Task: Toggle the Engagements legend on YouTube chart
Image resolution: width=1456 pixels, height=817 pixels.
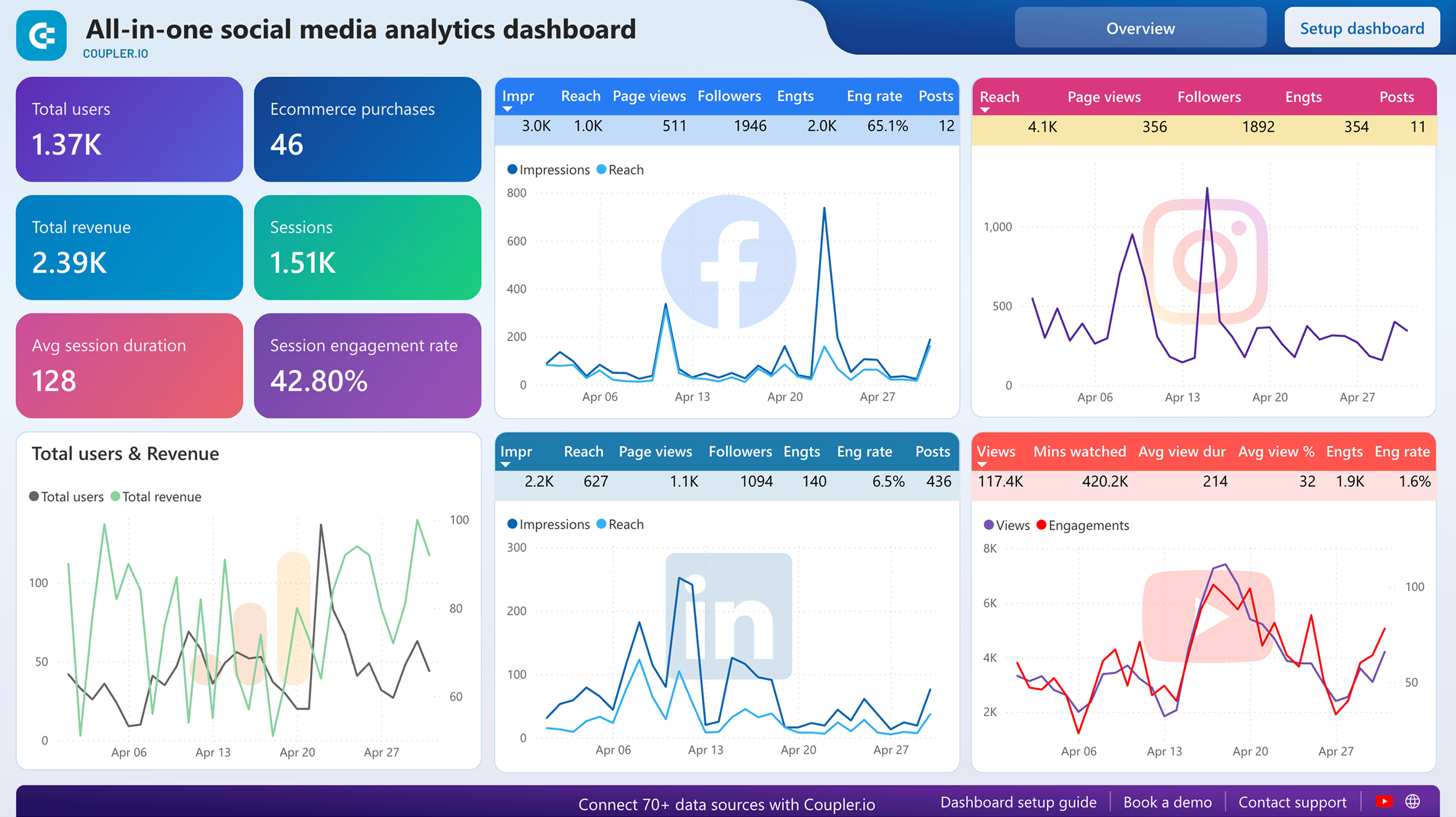Action: pos(1082,525)
